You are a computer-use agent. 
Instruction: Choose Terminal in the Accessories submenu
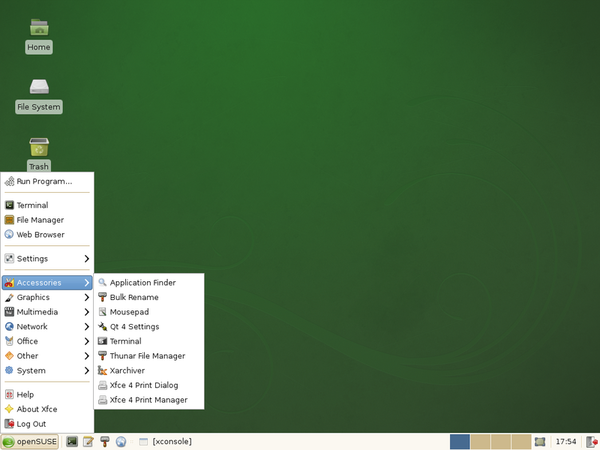click(x=148, y=341)
